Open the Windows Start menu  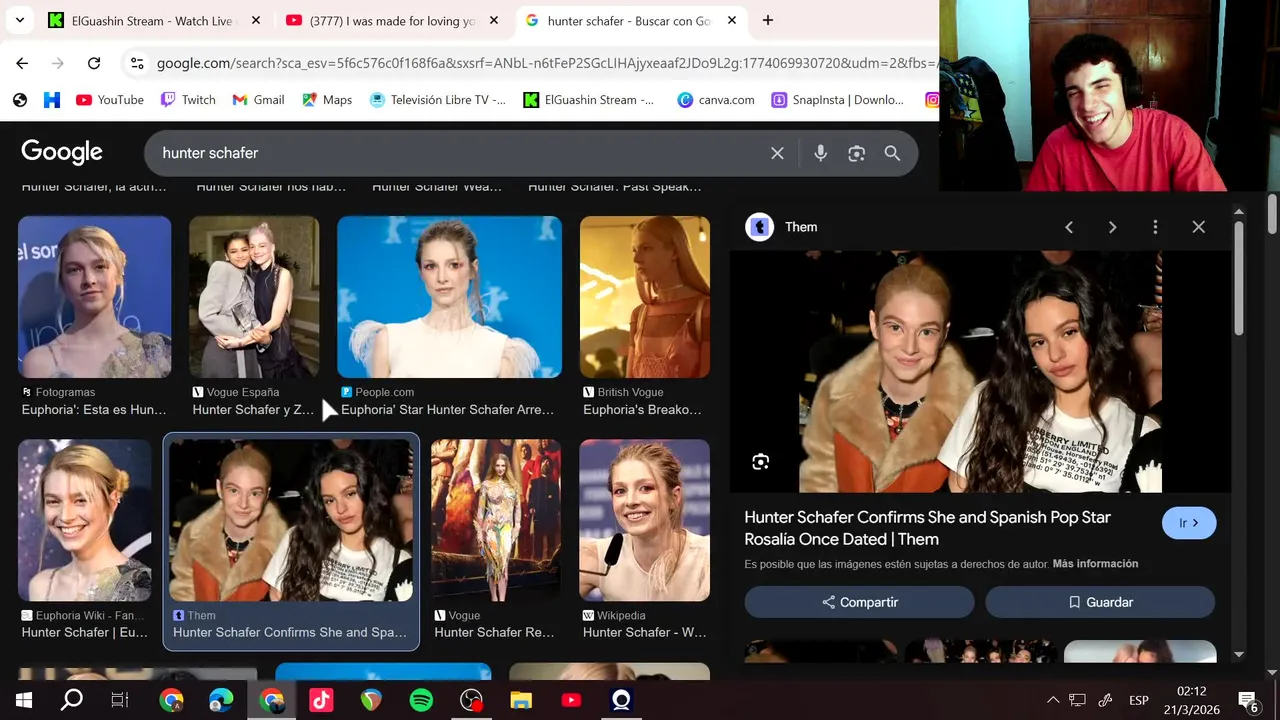(24, 700)
